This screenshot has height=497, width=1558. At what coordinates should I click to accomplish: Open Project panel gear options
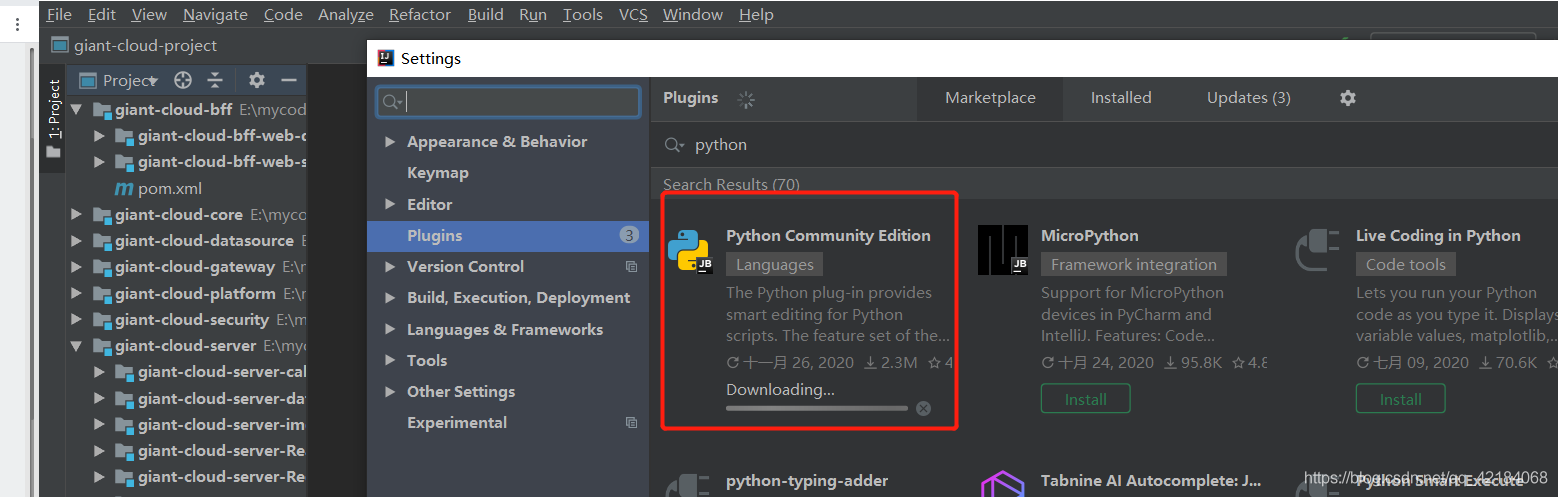click(257, 80)
